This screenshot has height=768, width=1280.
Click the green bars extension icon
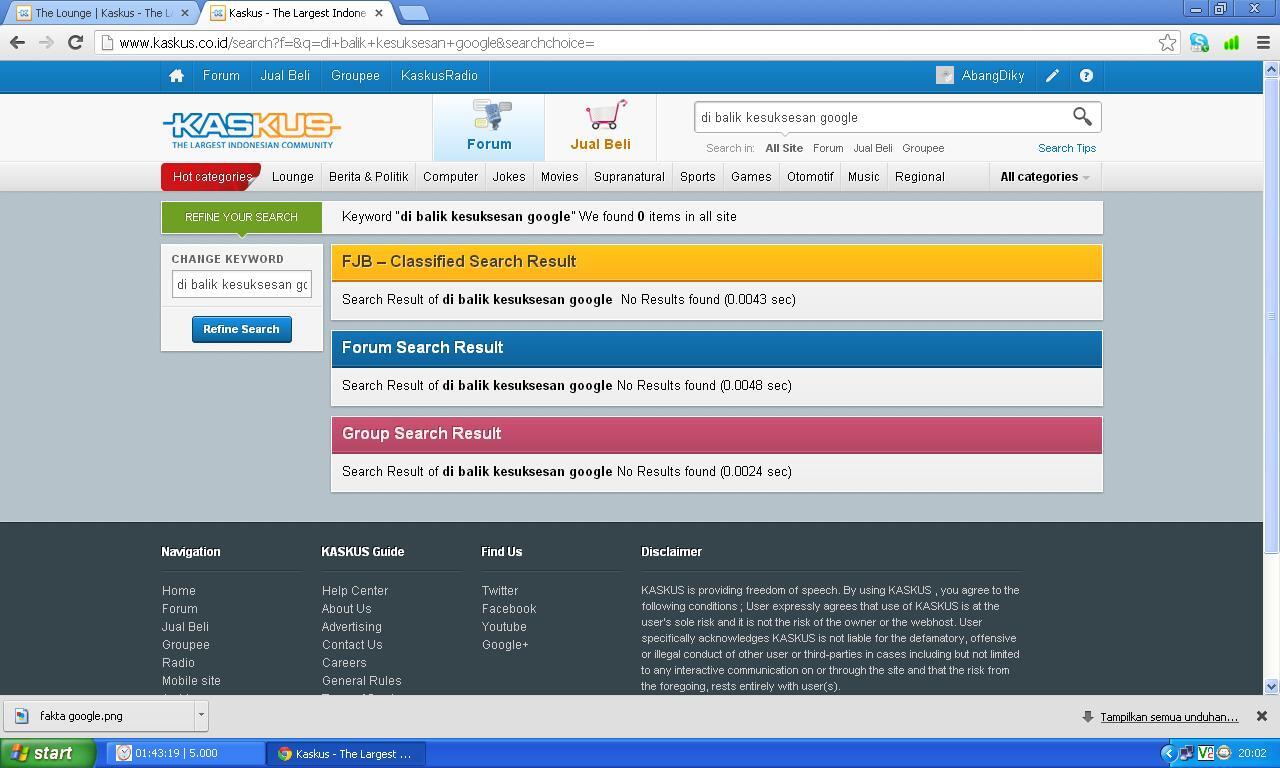tap(1231, 43)
